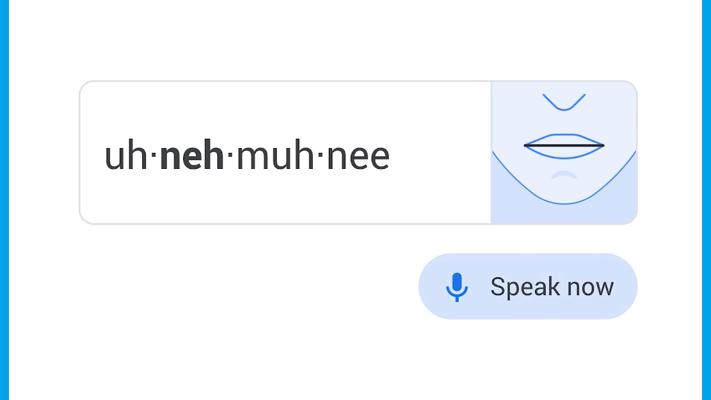Click the dot separator between "neh" and "muh"
This screenshot has width=711, height=400.
[229, 156]
